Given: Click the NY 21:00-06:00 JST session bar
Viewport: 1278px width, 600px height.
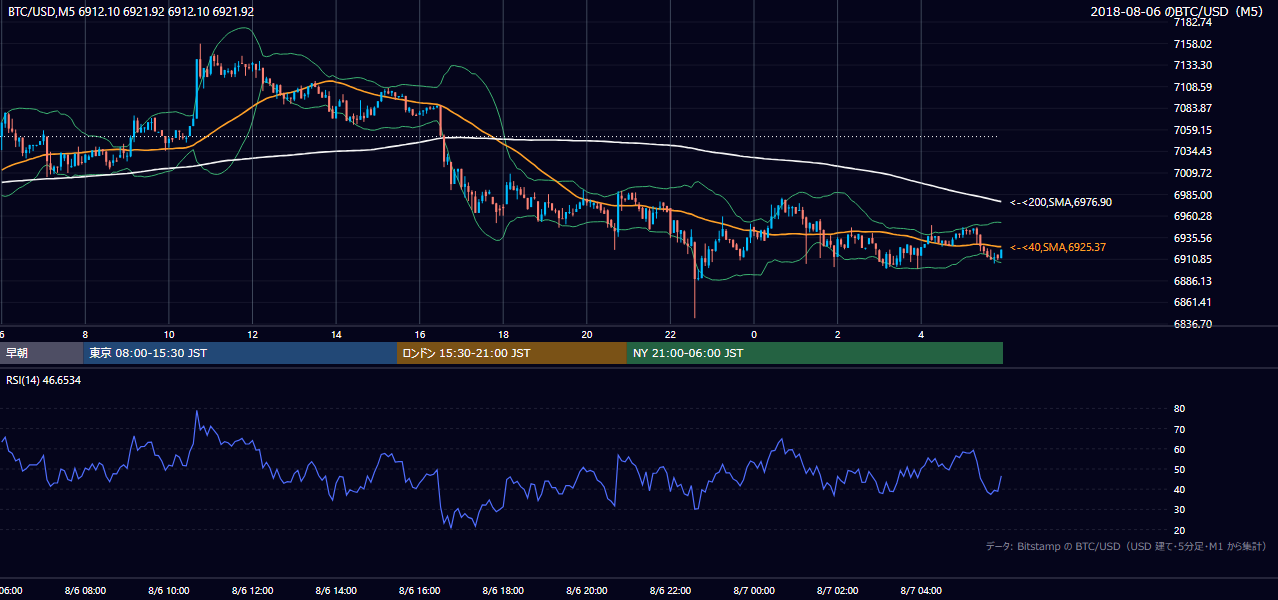Looking at the screenshot, I should click(815, 353).
